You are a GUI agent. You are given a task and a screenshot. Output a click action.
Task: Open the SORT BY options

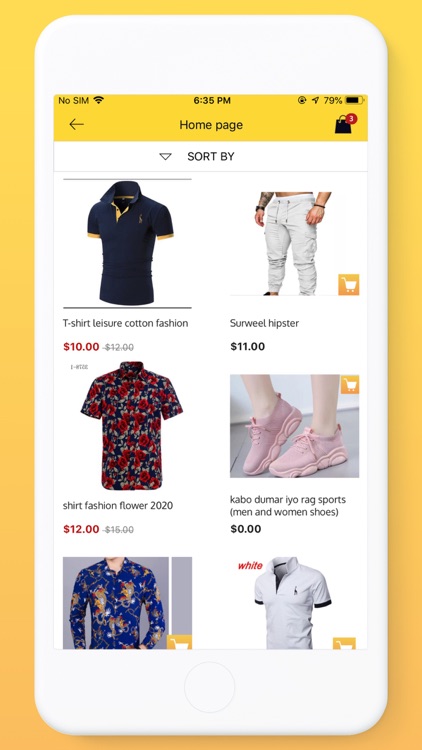coord(211,156)
